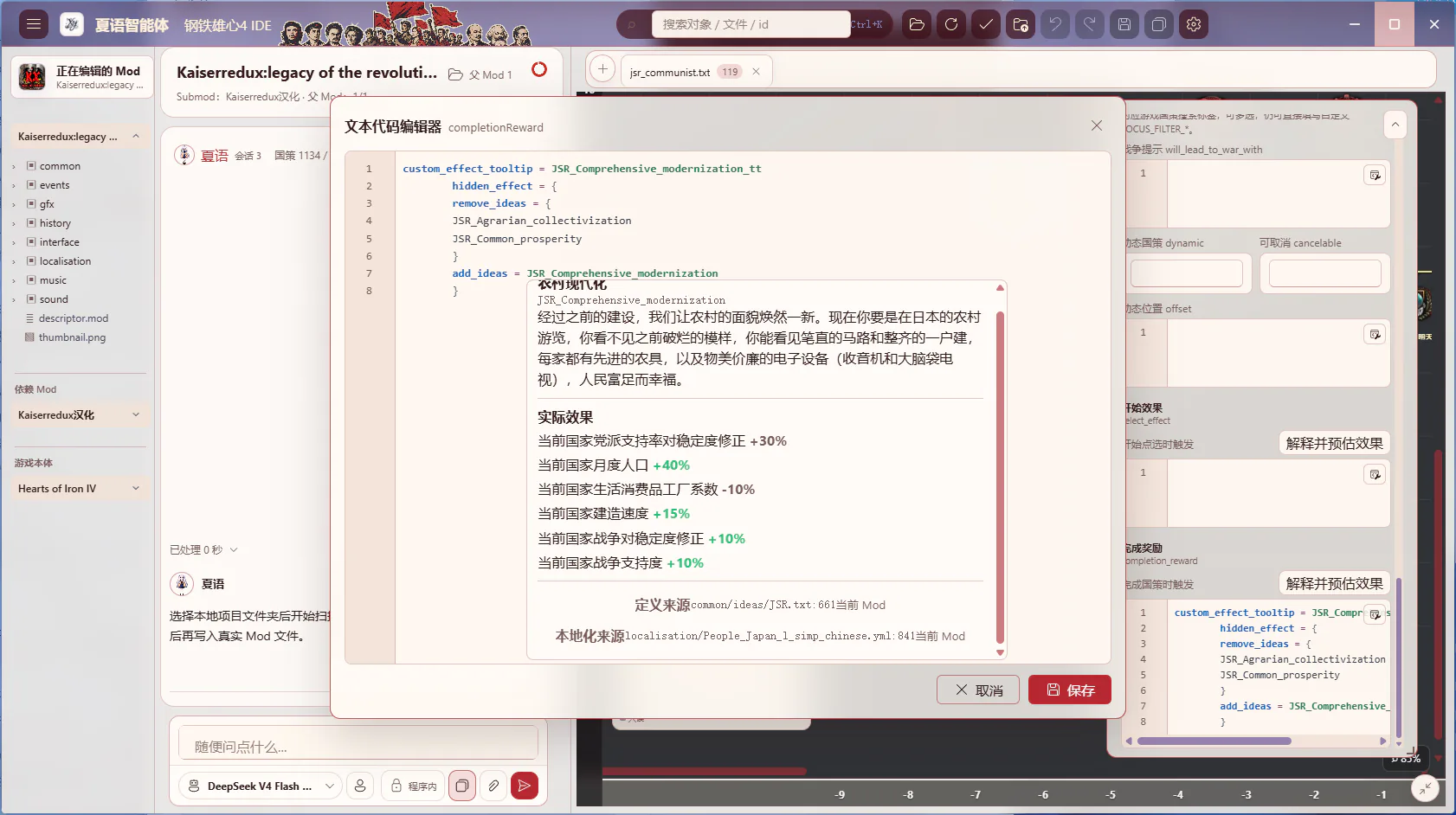Close the jsr_communist.txt tab
The width and height of the screenshot is (1456, 815).
coord(756,72)
